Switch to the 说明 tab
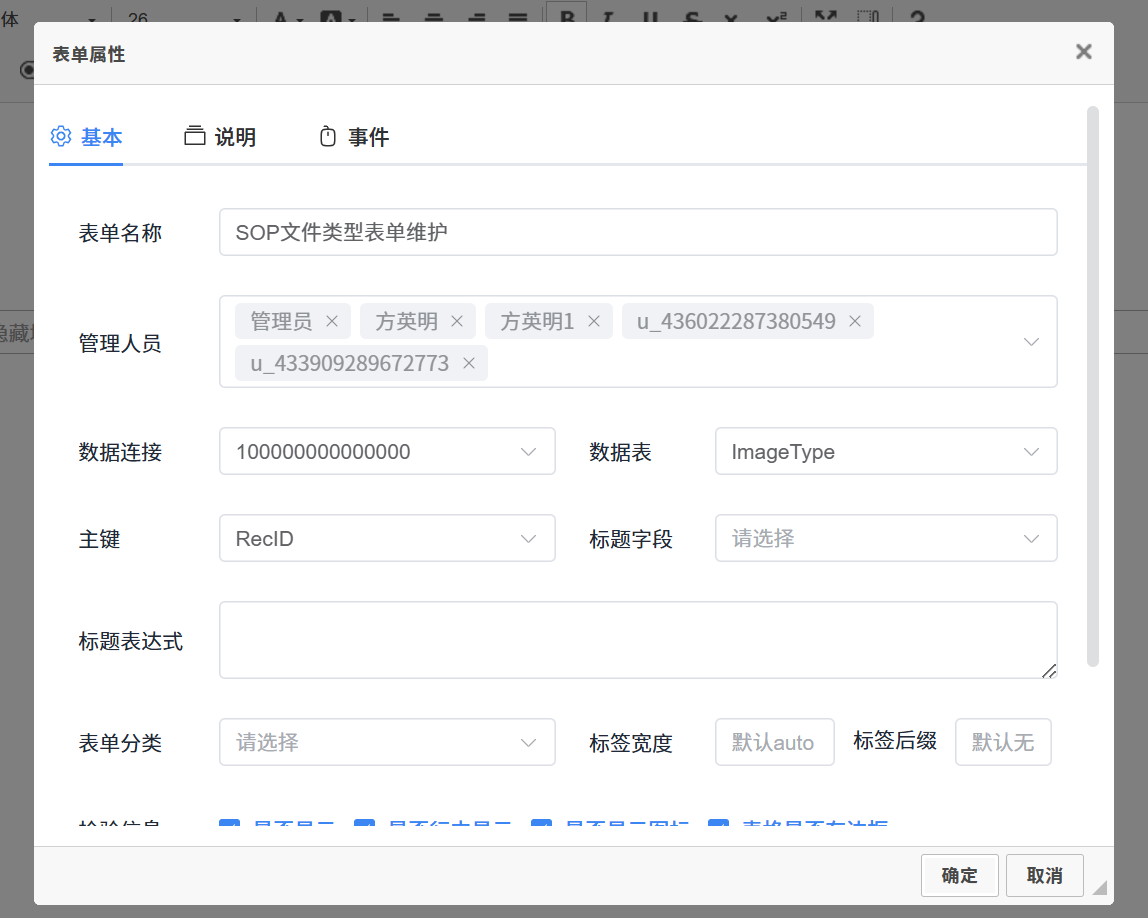 pos(221,137)
